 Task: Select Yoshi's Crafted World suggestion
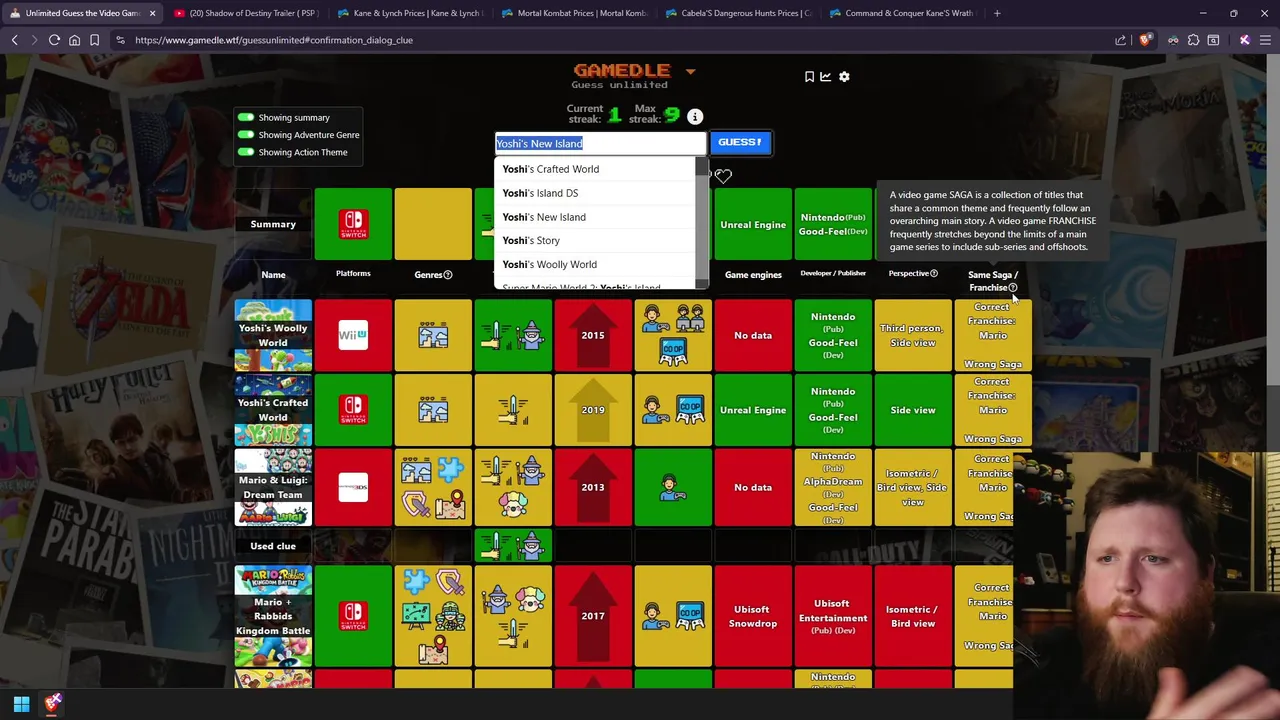point(596,169)
